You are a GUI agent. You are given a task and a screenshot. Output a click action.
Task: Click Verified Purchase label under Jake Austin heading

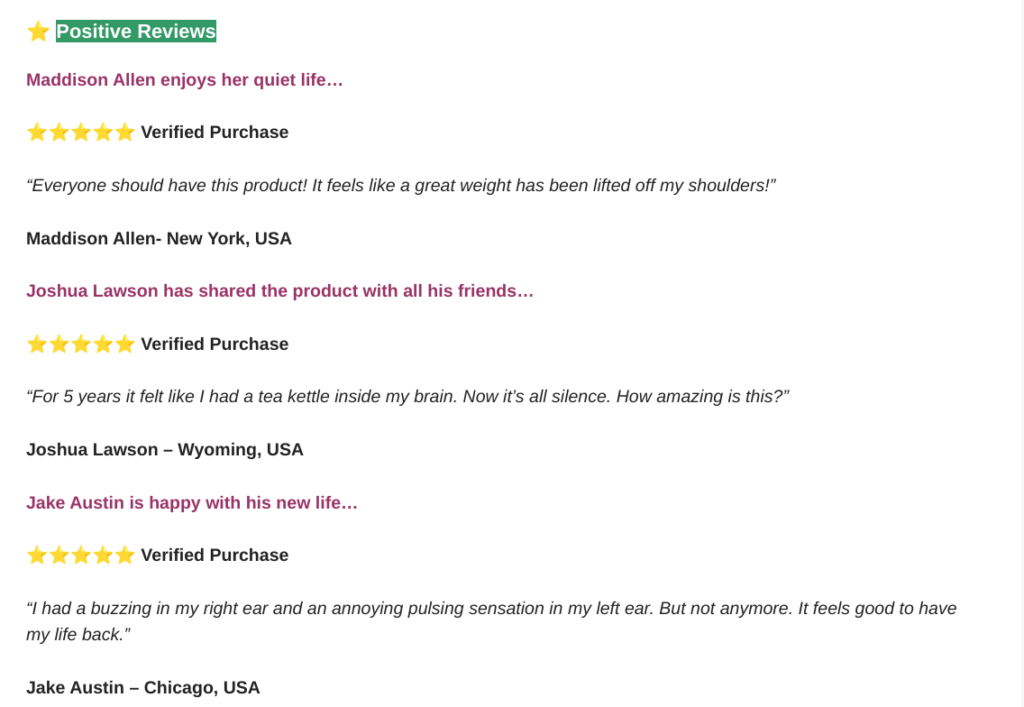[215, 555]
